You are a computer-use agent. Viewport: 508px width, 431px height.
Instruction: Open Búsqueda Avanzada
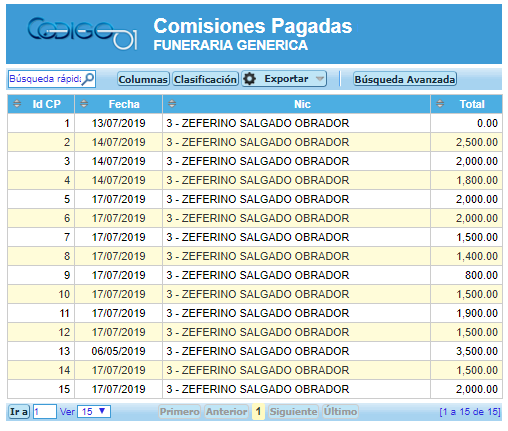point(405,79)
